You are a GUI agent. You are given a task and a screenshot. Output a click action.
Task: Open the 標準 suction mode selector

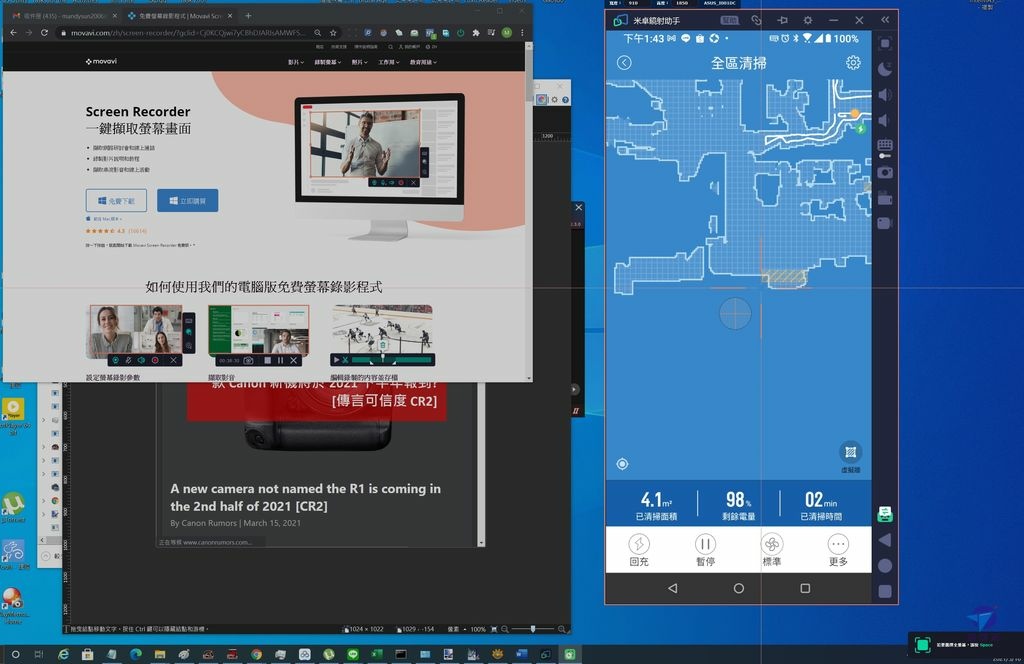(x=772, y=550)
